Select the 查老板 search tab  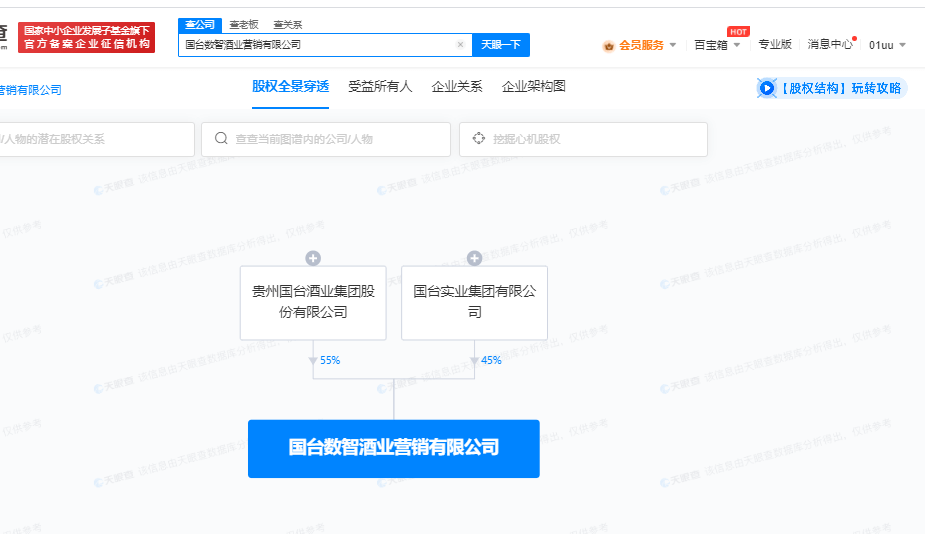[244, 25]
